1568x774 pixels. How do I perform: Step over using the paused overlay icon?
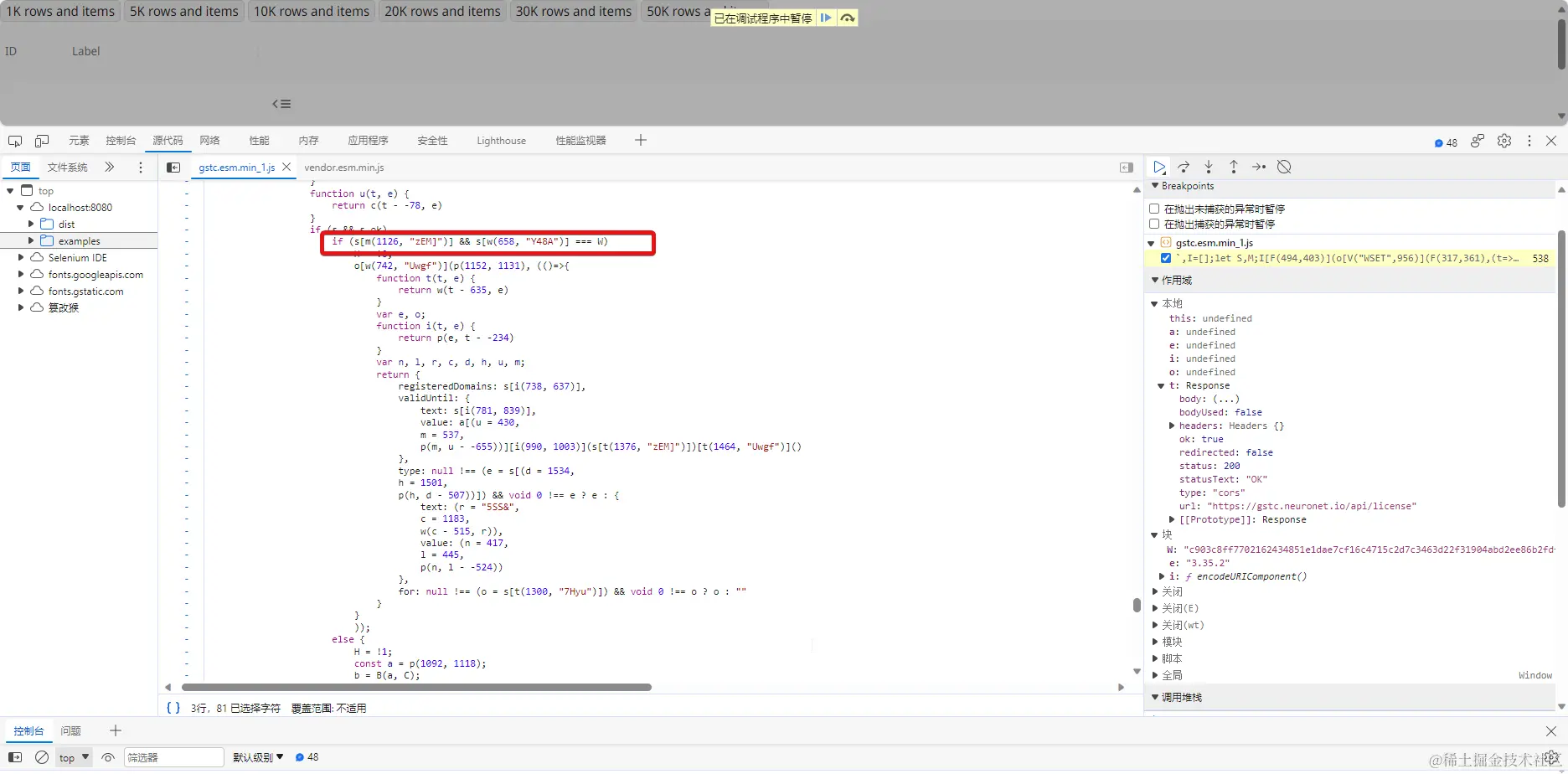pyautogui.click(x=848, y=18)
